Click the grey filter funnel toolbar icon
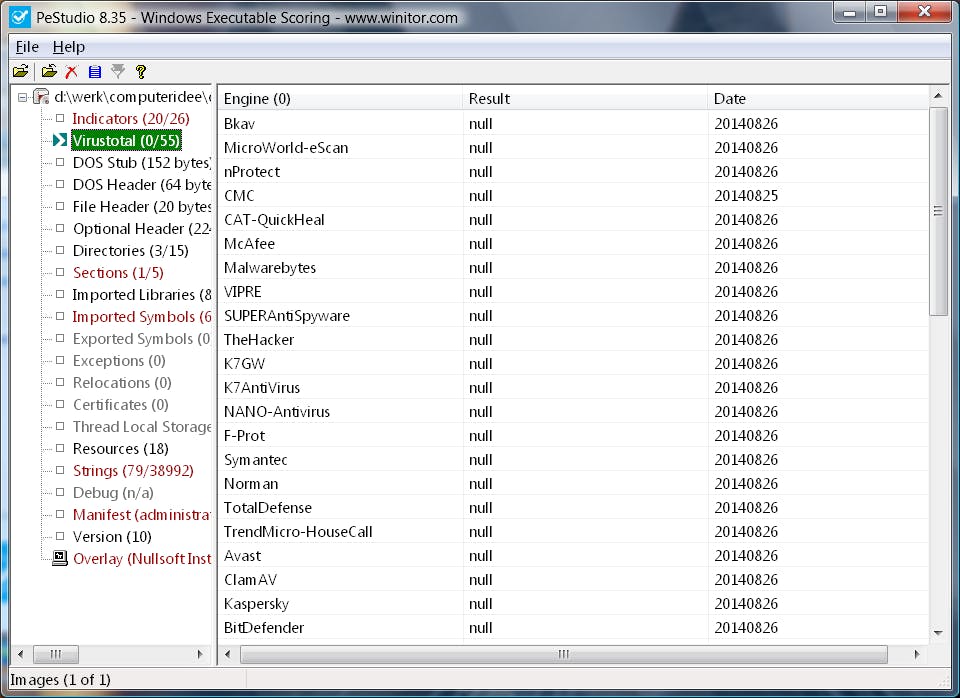 [118, 72]
